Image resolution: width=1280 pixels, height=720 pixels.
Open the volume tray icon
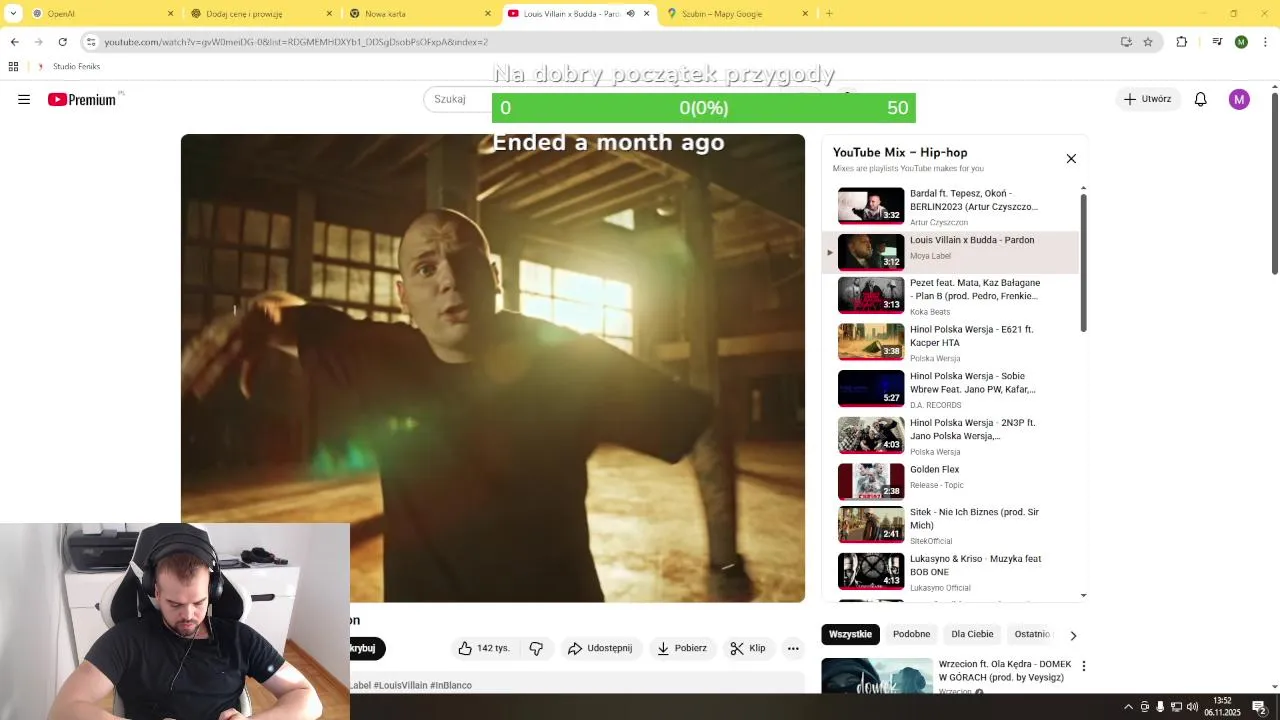coord(1192,707)
